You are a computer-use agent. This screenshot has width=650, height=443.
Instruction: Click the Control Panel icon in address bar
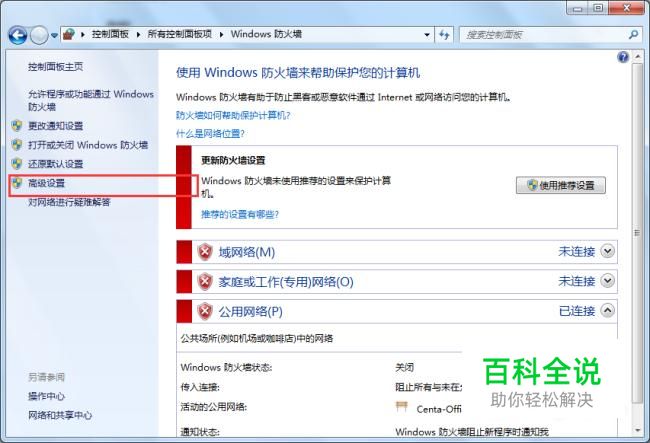pos(69,34)
